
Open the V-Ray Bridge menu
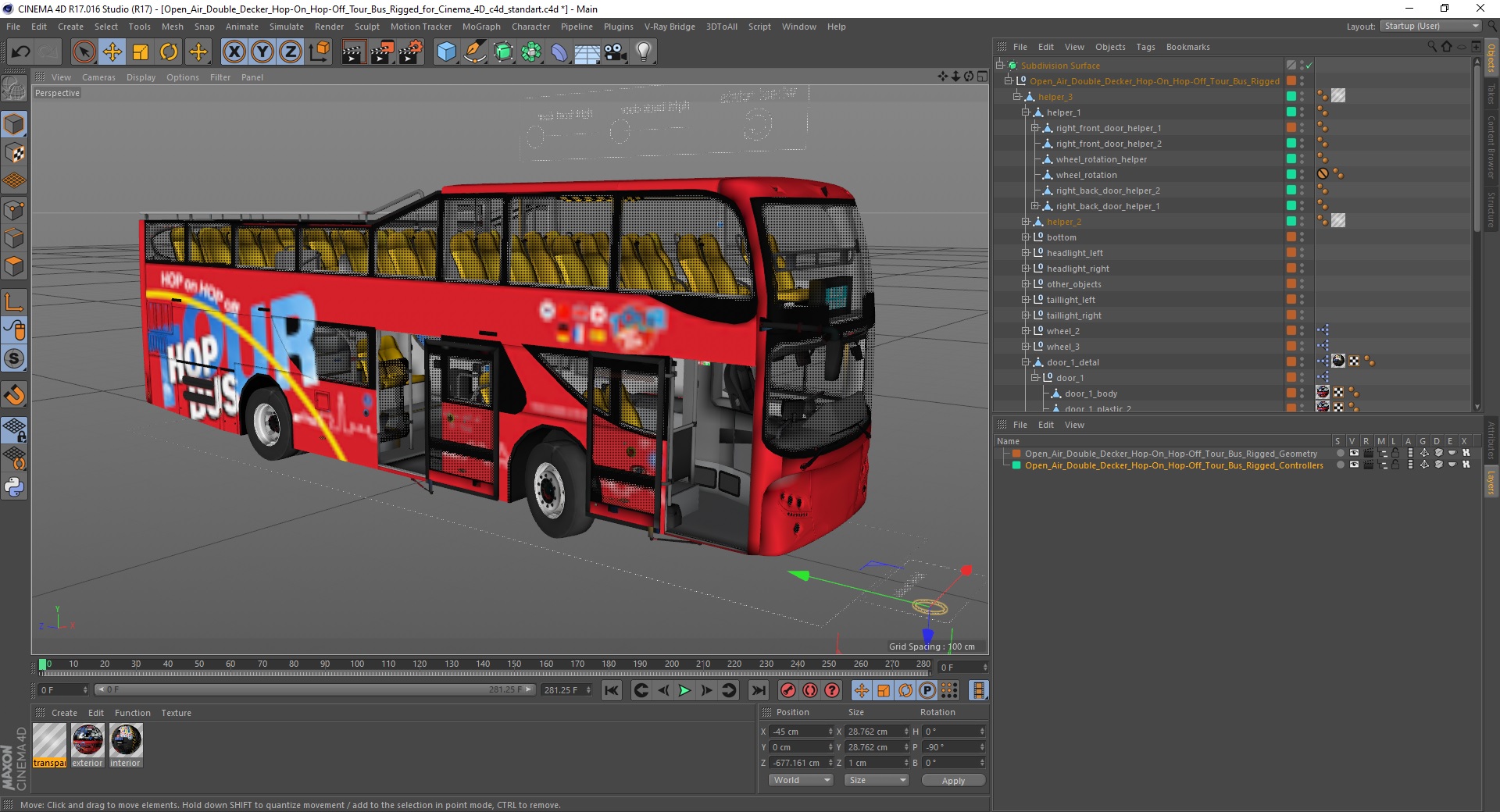coord(670,27)
